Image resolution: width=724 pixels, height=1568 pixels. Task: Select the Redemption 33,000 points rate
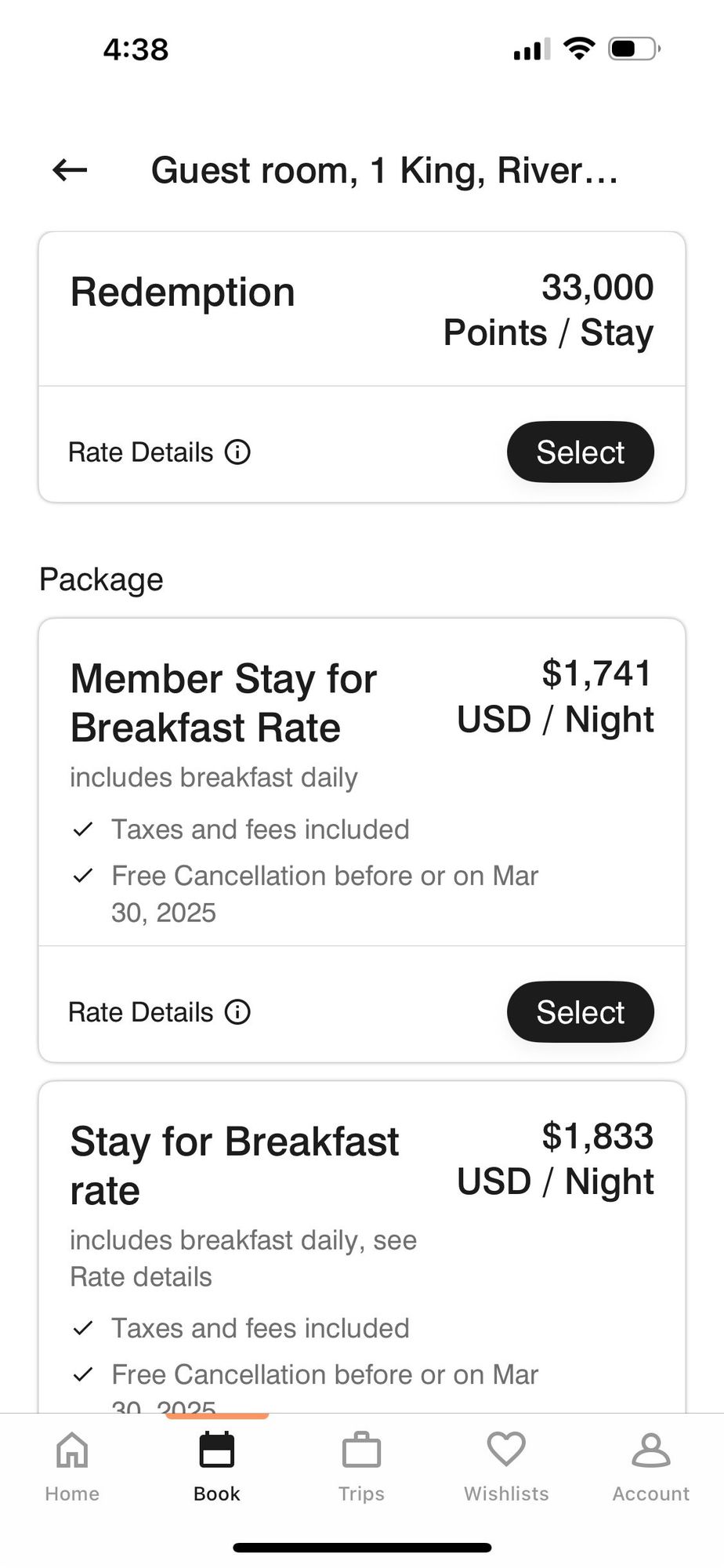(x=580, y=452)
